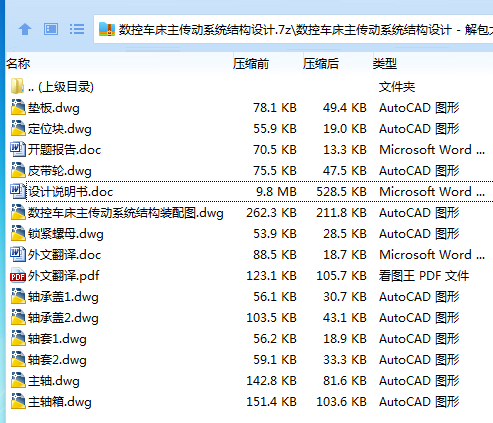493x423 pixels.
Task: Select the assembly drawing 装配图.dwg icon
Action: tap(18, 212)
